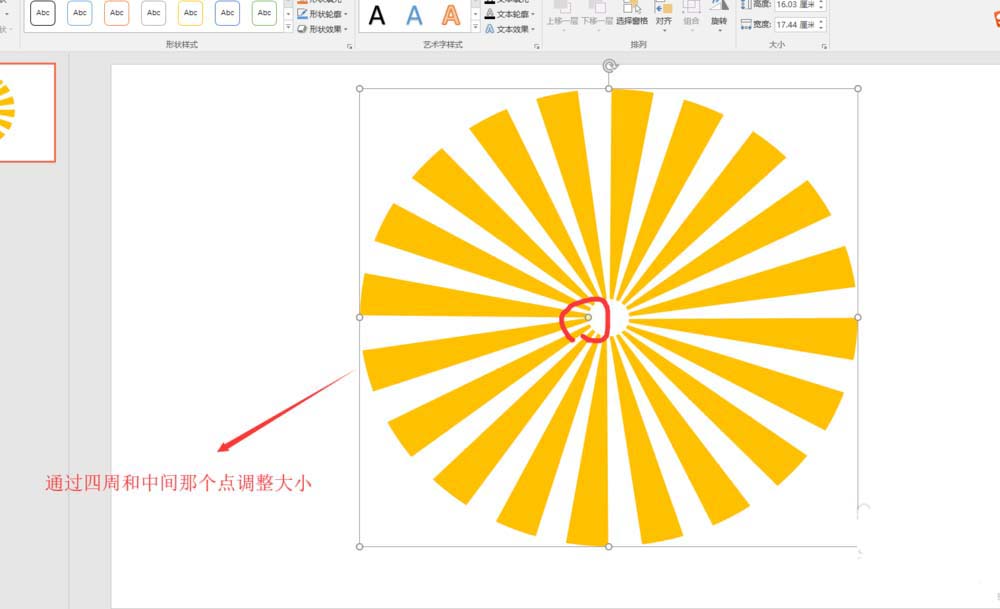Click the top-right corner sizing handle
Viewport: 1000px width, 609px height.
[858, 89]
